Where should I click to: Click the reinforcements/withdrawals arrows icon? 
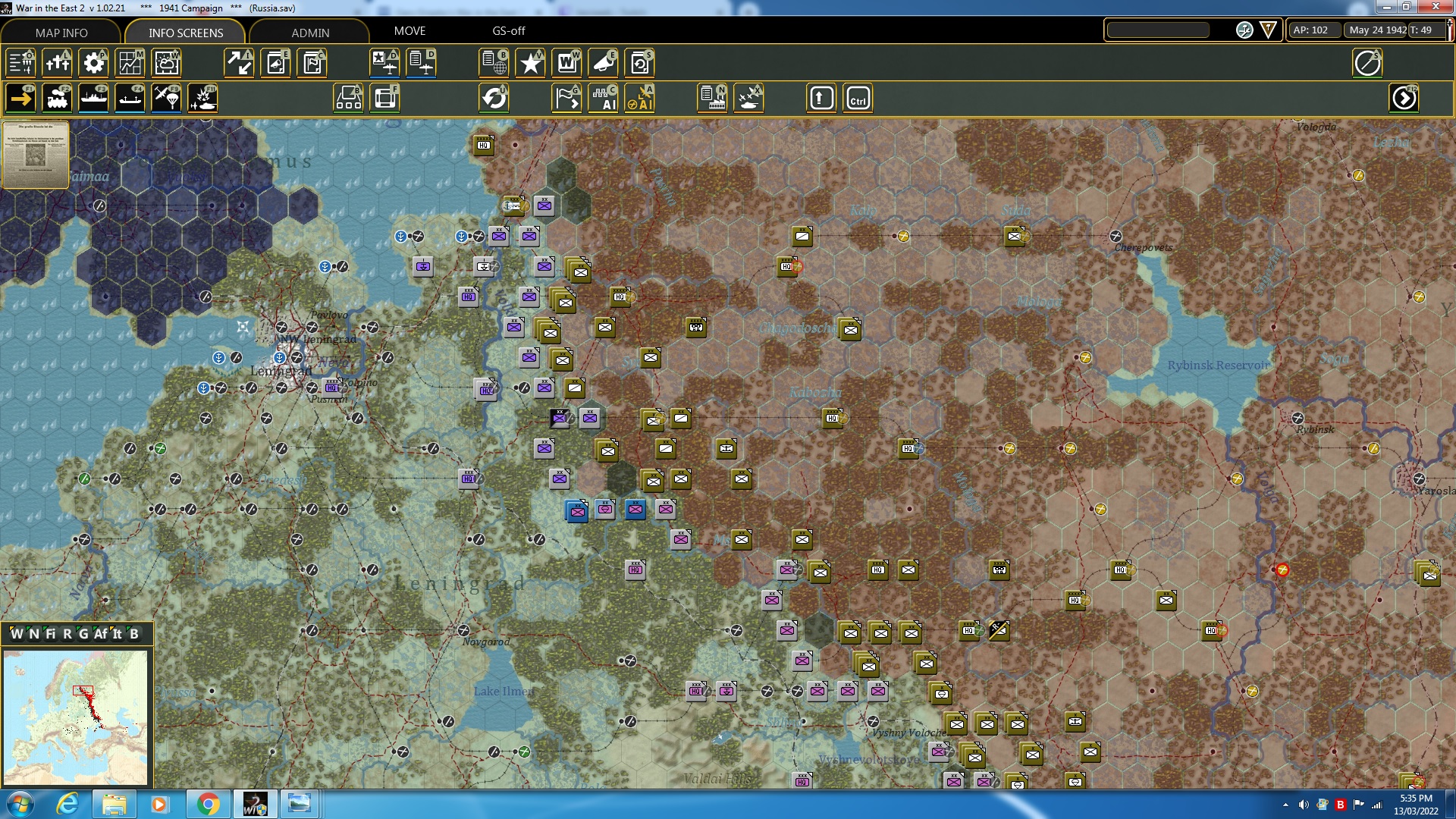pyautogui.click(x=240, y=63)
